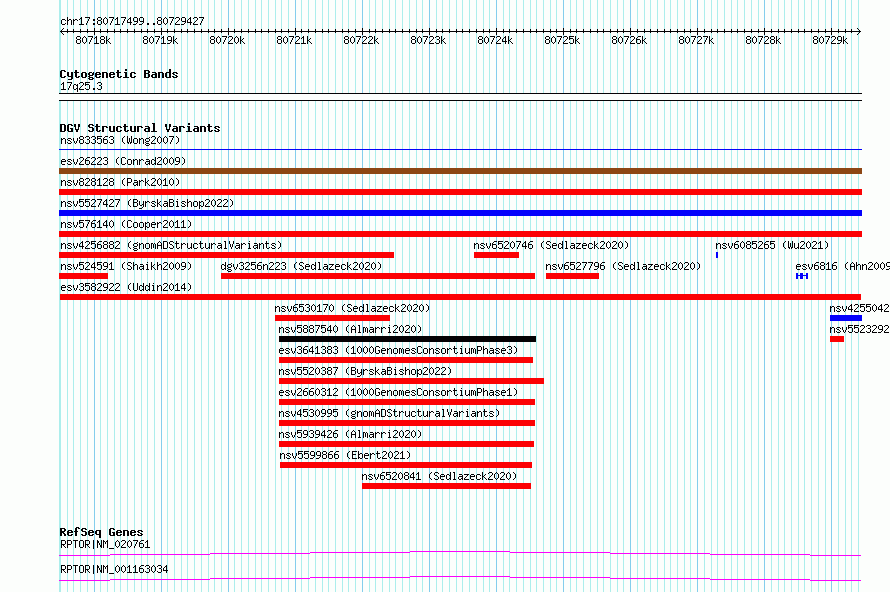Open dgv3256n223 (Sedlazeck2020) label
This screenshot has height=592, width=890.
click(x=301, y=266)
